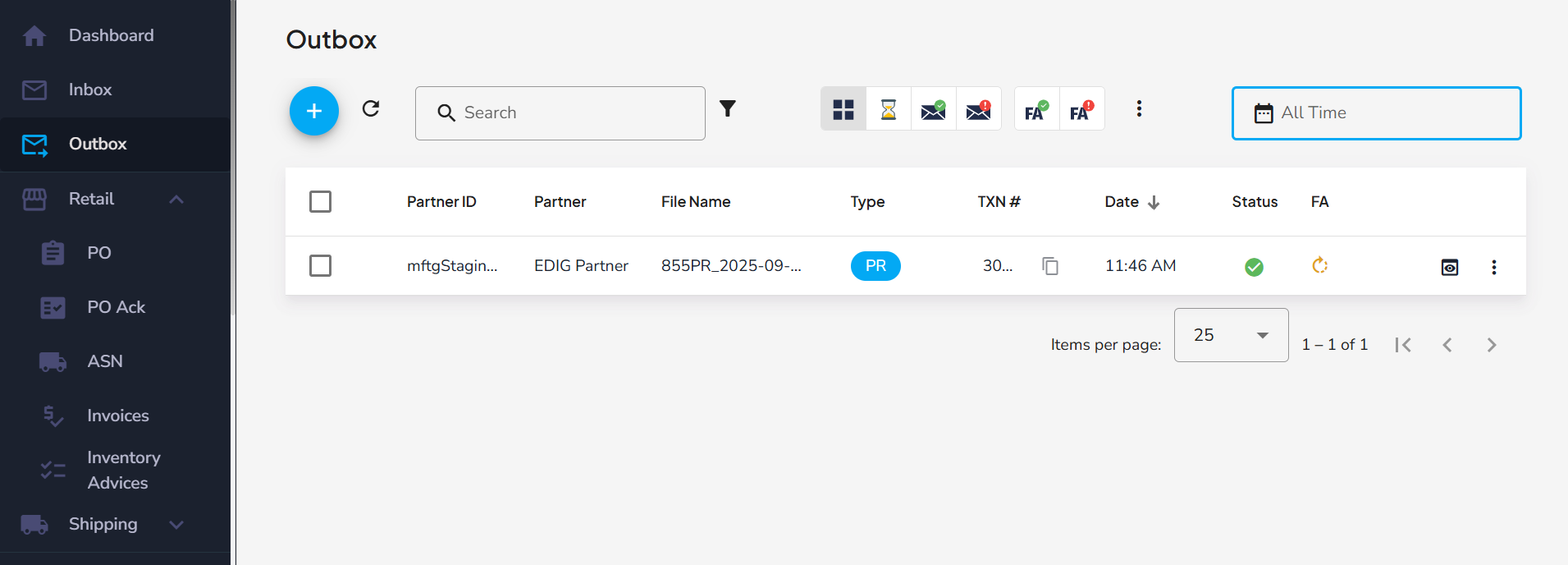The width and height of the screenshot is (1568, 565).
Task: Refresh the Outbox list
Action: coord(371,108)
